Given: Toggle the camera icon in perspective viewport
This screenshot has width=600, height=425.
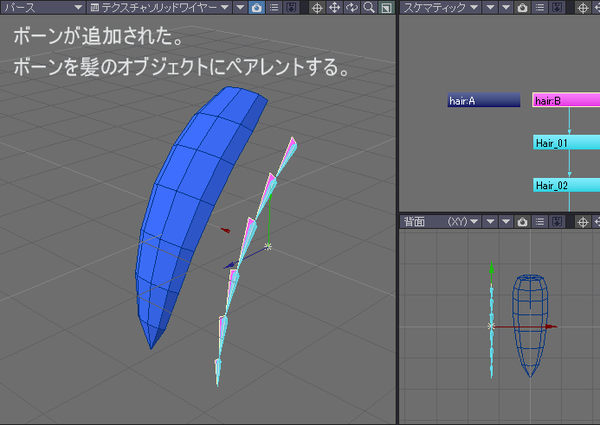Looking at the screenshot, I should [257, 7].
